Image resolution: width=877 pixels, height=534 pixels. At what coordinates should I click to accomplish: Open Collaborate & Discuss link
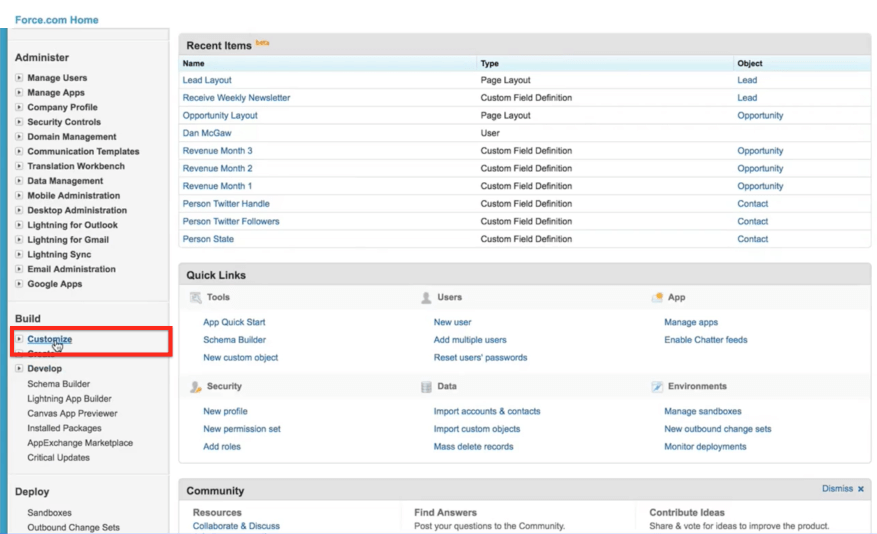click(236, 526)
